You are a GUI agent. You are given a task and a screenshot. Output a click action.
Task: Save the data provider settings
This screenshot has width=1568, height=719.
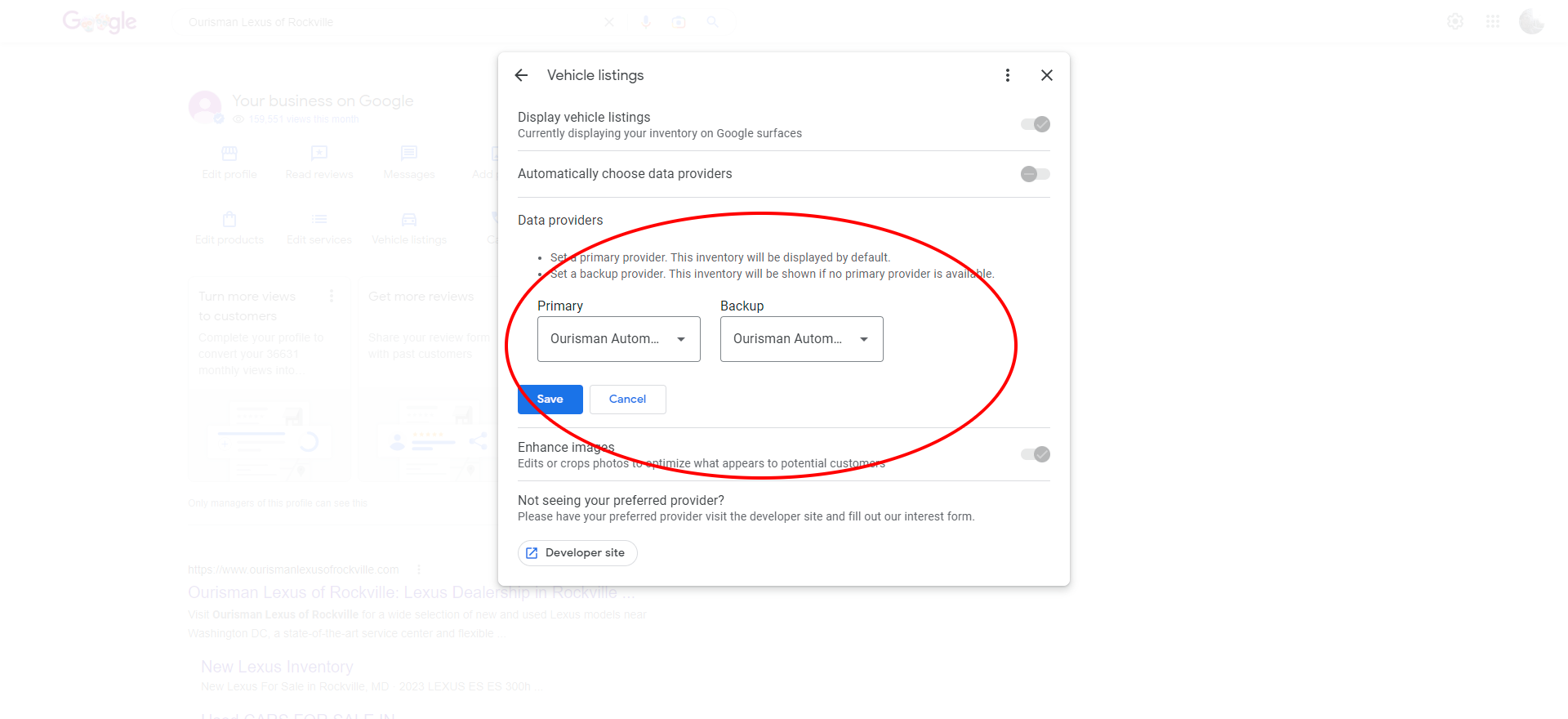click(550, 400)
